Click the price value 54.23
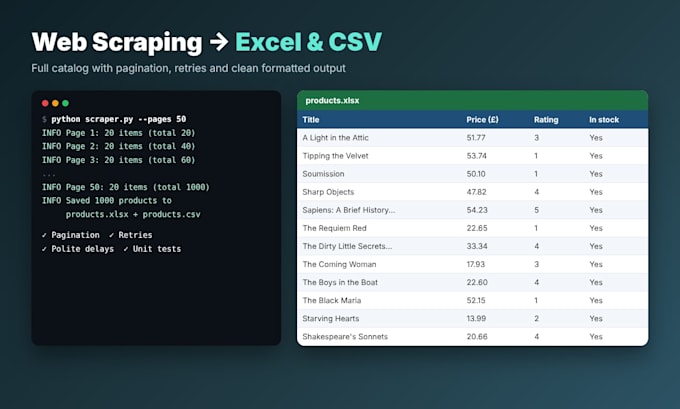This screenshot has height=409, width=680. coord(477,210)
